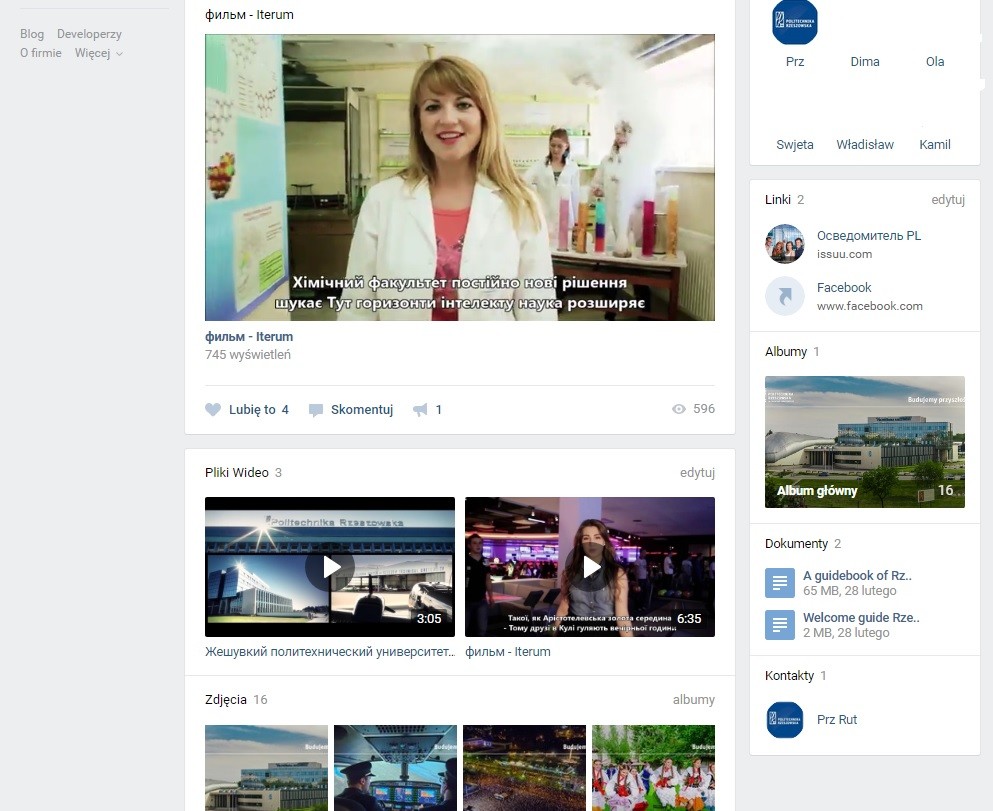993x811 pixels.
Task: Click the megaphone share icon
Action: point(420,410)
